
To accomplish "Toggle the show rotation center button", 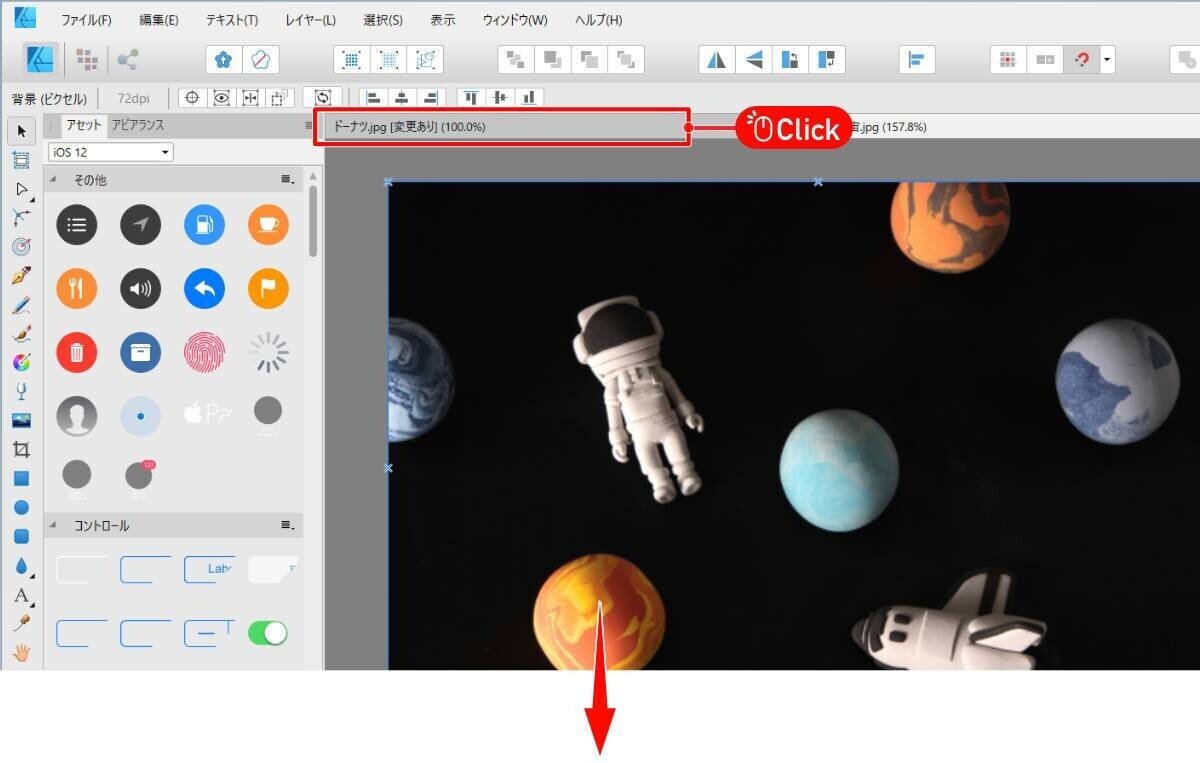I will pos(192,98).
